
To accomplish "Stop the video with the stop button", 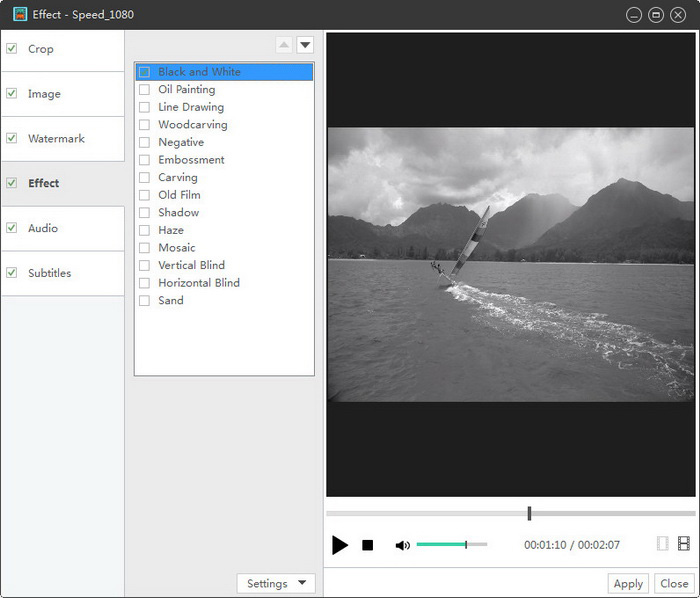I will 367,545.
